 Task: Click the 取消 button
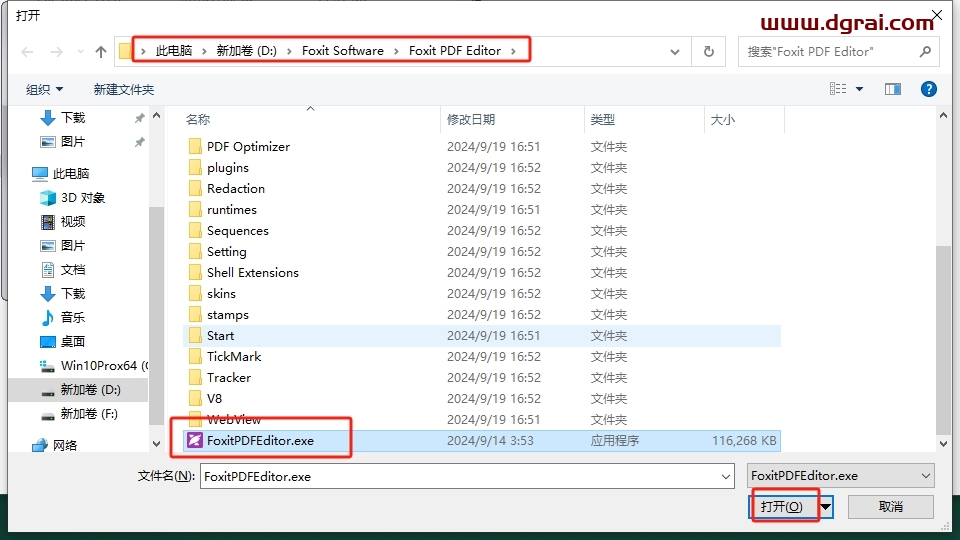click(x=891, y=506)
